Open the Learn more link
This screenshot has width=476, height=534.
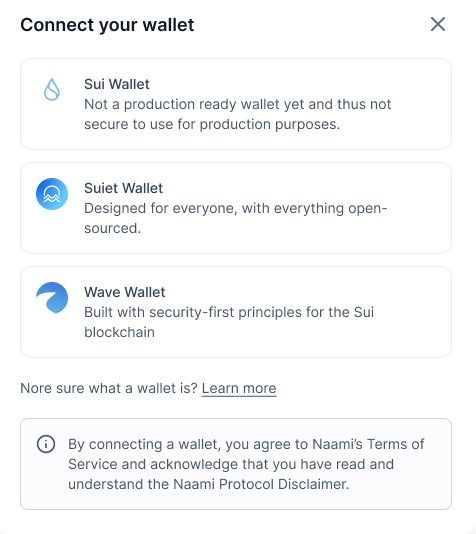click(239, 388)
